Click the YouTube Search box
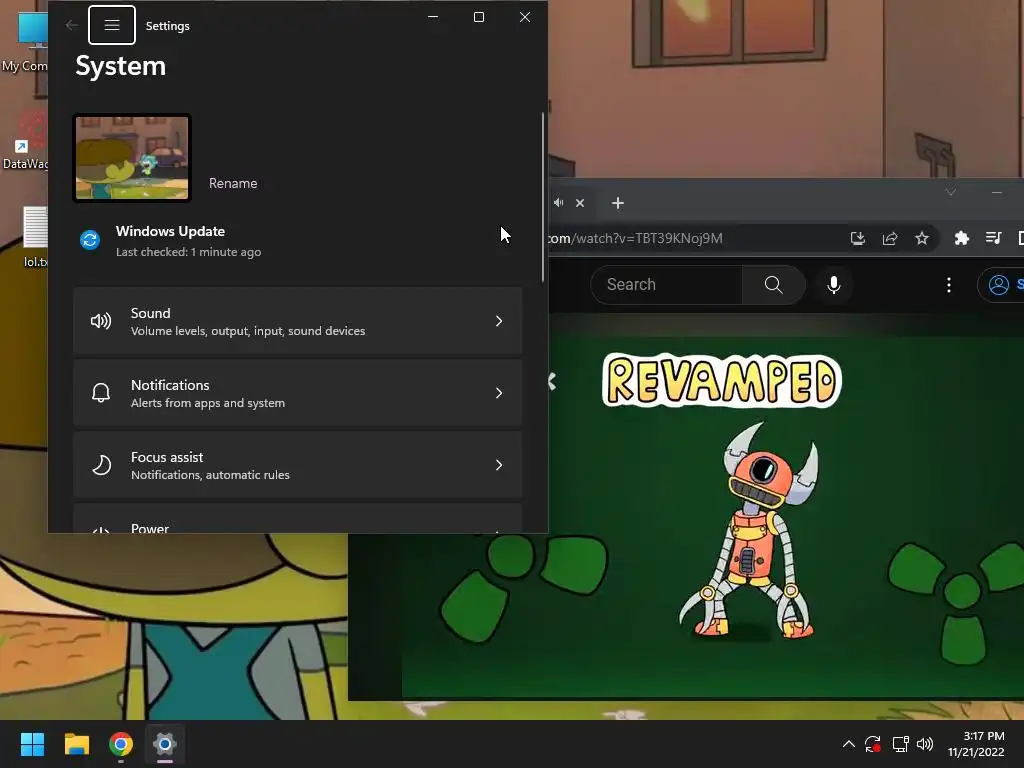This screenshot has height=768, width=1024. pyautogui.click(x=666, y=285)
